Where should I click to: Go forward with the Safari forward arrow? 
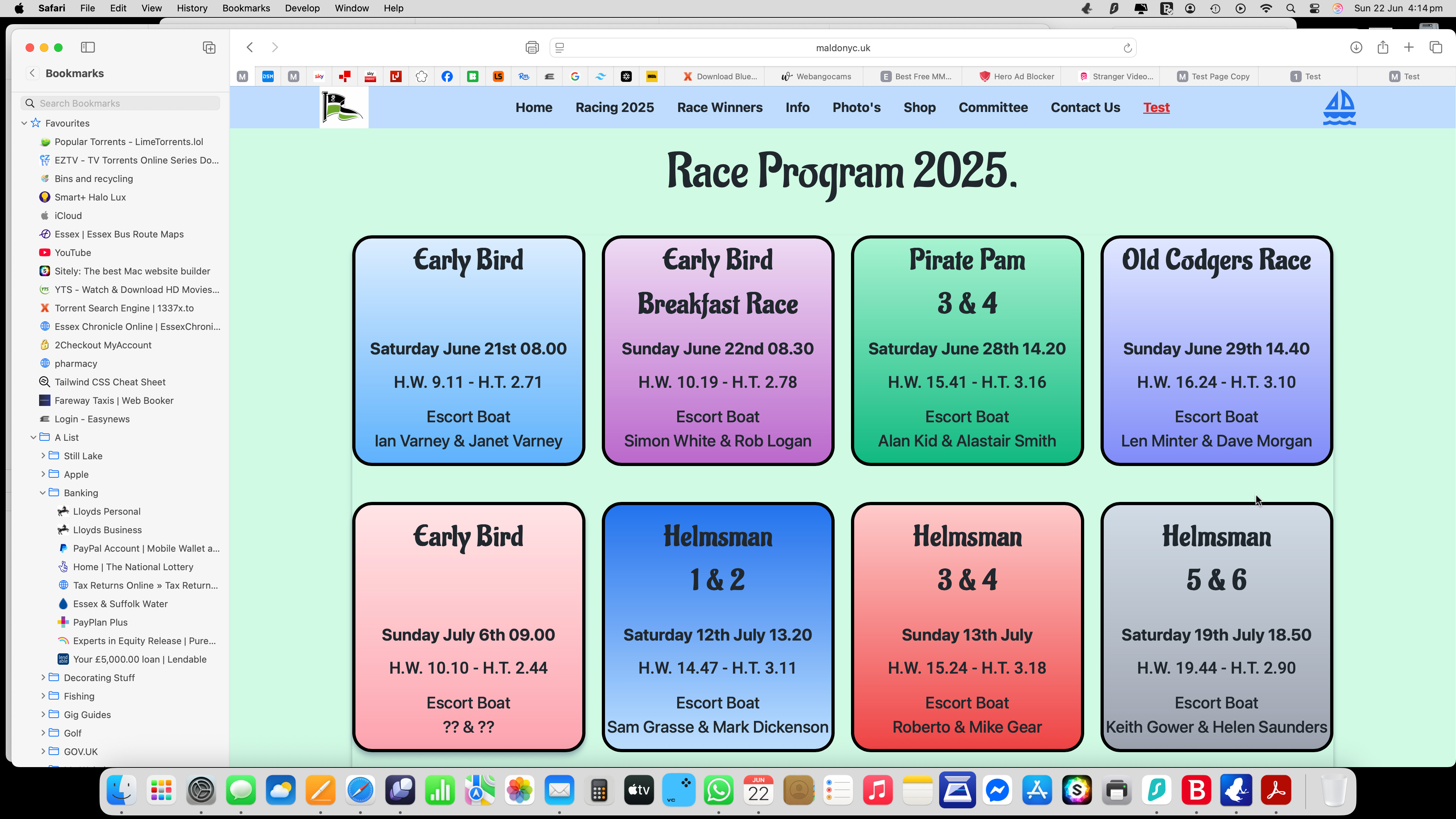(275, 48)
